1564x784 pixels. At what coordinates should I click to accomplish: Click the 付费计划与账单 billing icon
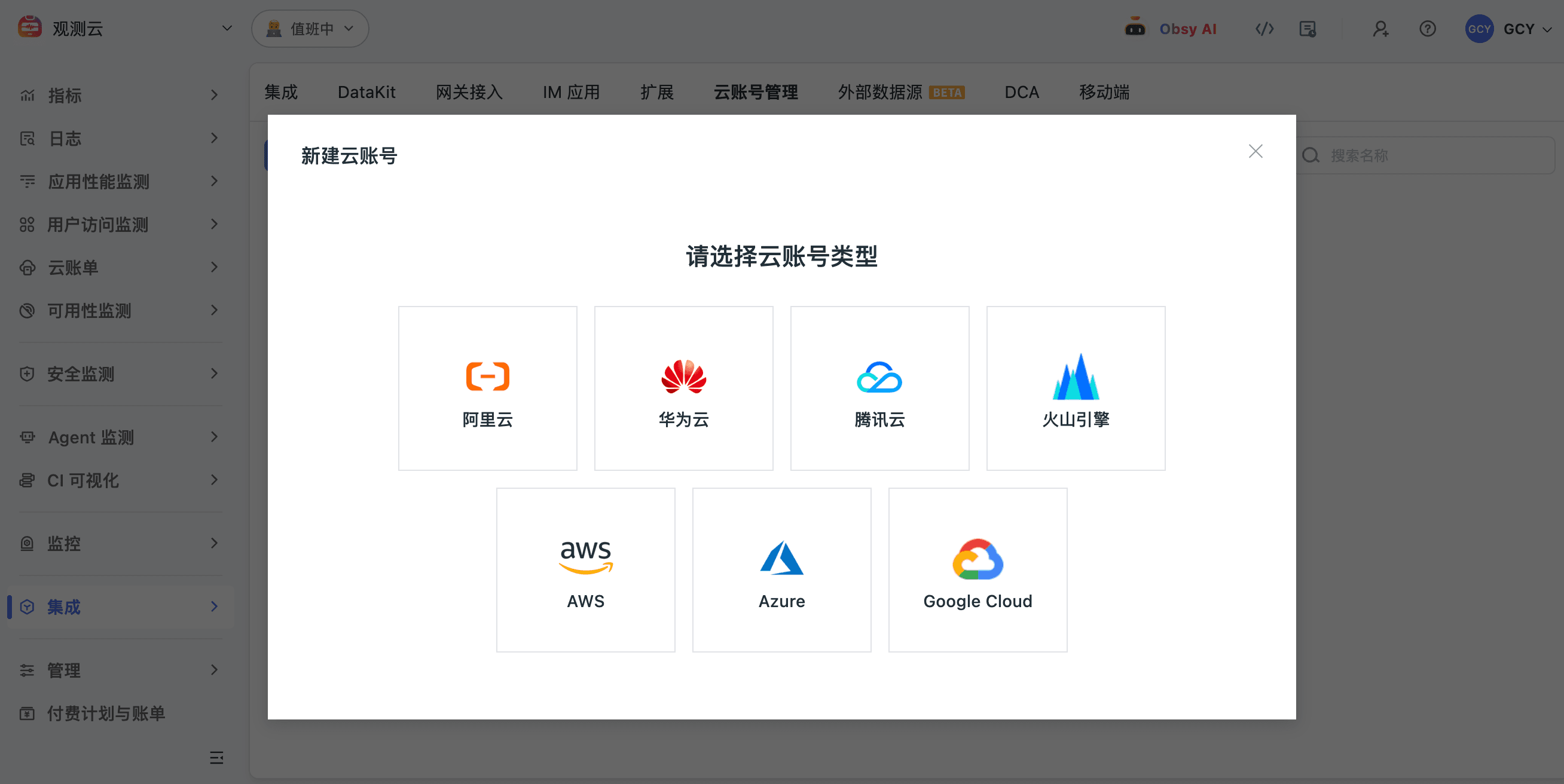click(28, 713)
